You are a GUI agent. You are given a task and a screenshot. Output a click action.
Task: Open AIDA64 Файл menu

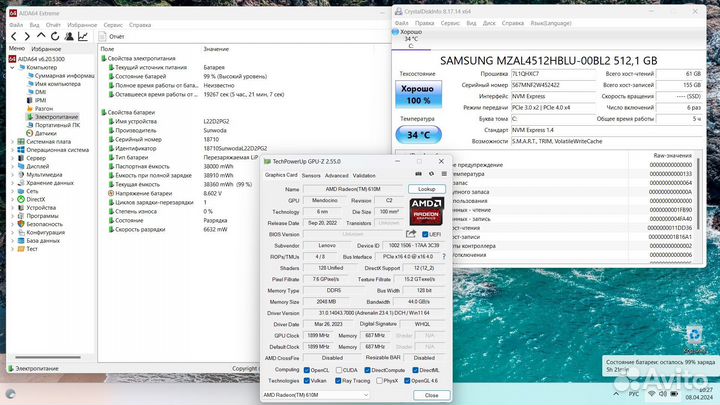16,25
